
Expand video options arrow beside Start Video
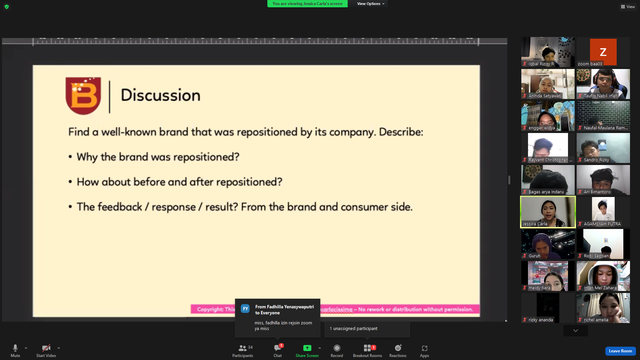58,348
